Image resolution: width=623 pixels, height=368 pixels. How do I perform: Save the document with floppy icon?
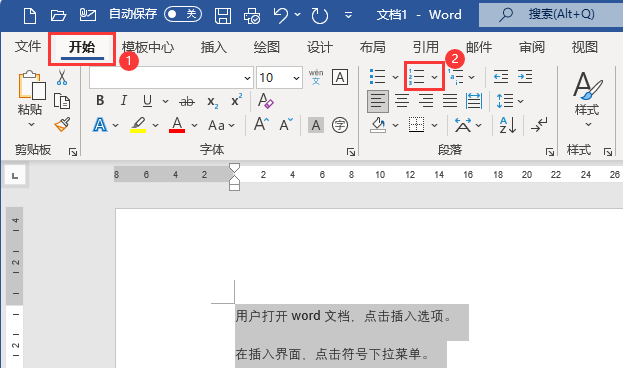223,15
